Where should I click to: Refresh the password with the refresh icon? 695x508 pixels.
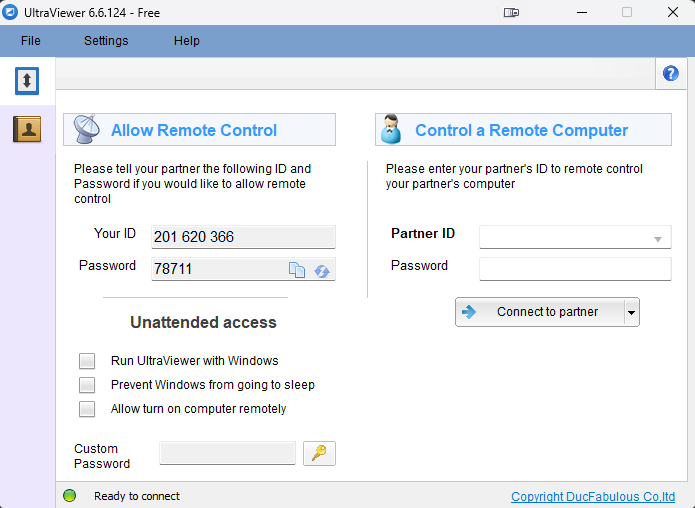coord(322,270)
